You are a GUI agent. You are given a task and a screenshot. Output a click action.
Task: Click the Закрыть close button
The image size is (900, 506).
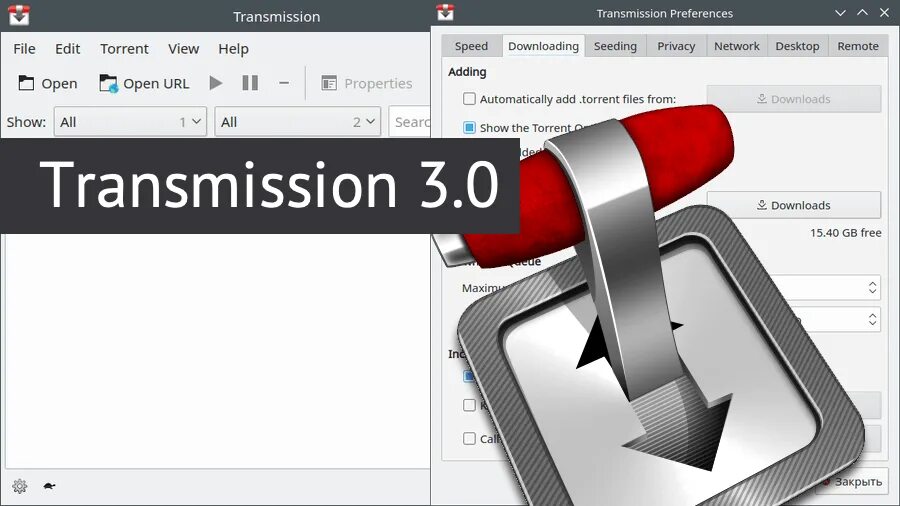(852, 481)
